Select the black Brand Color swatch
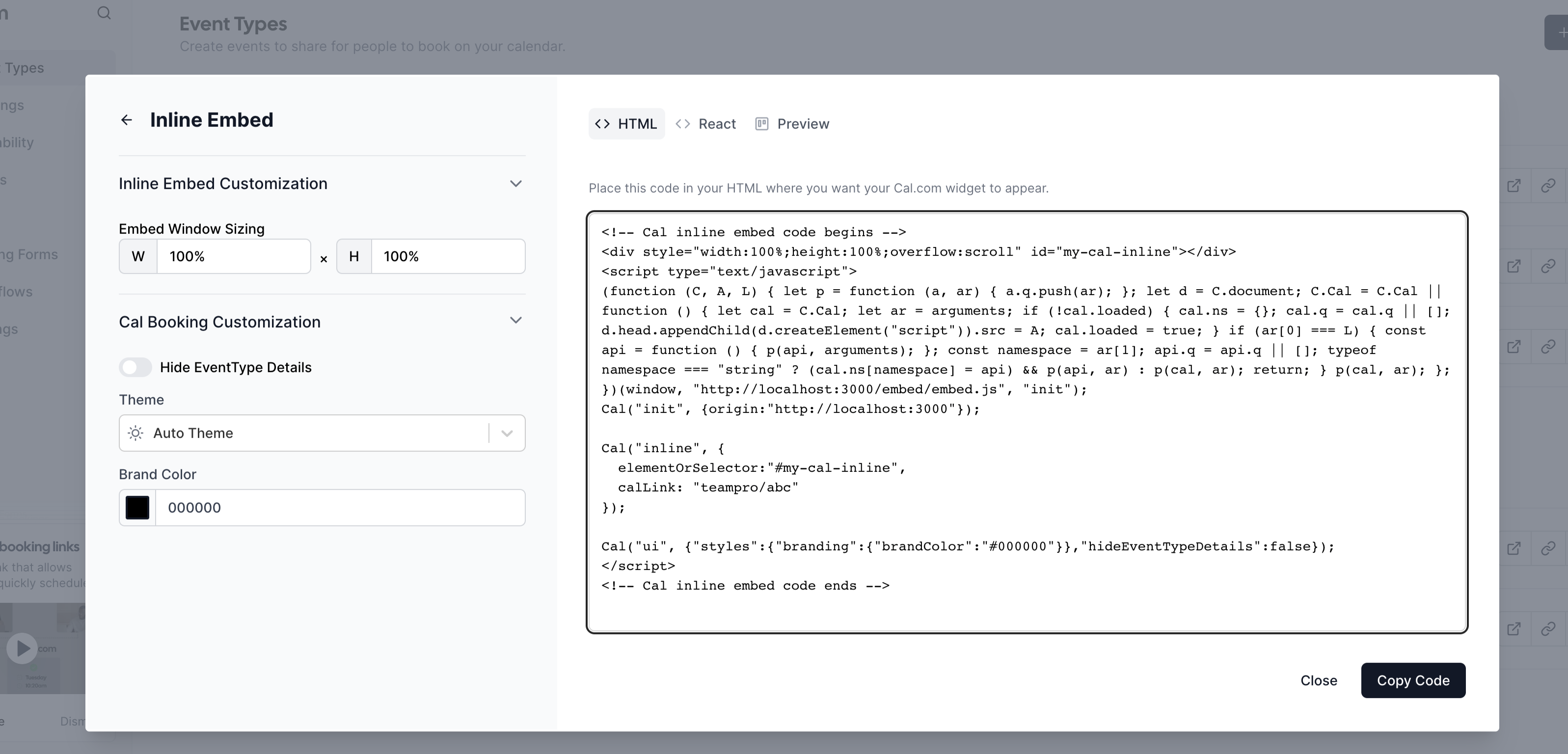The width and height of the screenshot is (1568, 754). pos(137,507)
